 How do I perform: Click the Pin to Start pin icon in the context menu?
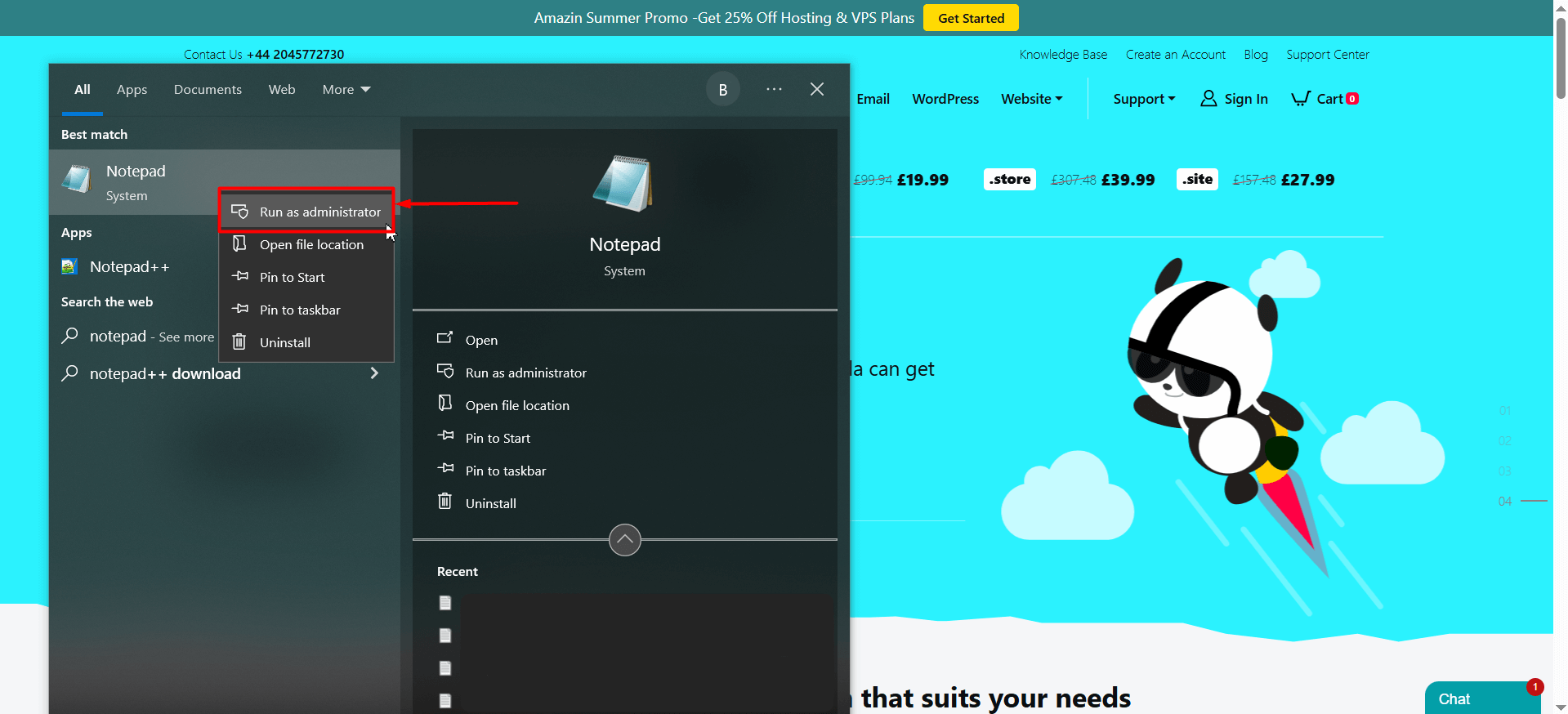[239, 276]
